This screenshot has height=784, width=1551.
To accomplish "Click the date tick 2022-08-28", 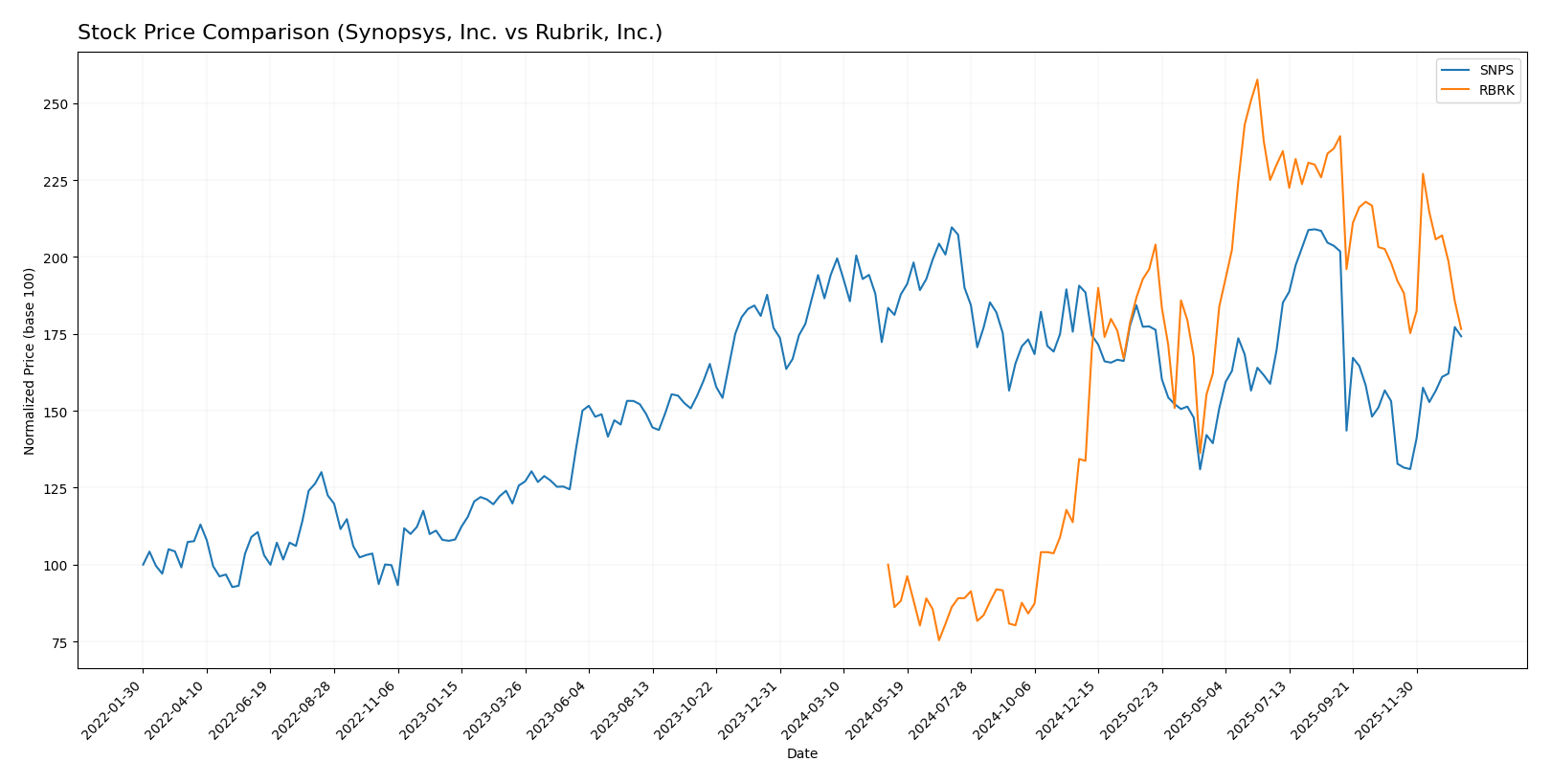I will (x=303, y=710).
